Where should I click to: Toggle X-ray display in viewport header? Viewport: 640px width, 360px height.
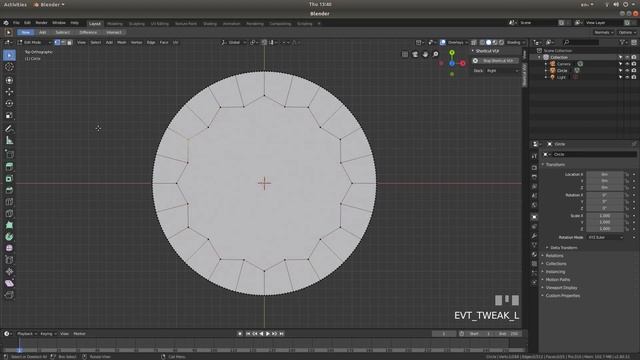[x=474, y=42]
